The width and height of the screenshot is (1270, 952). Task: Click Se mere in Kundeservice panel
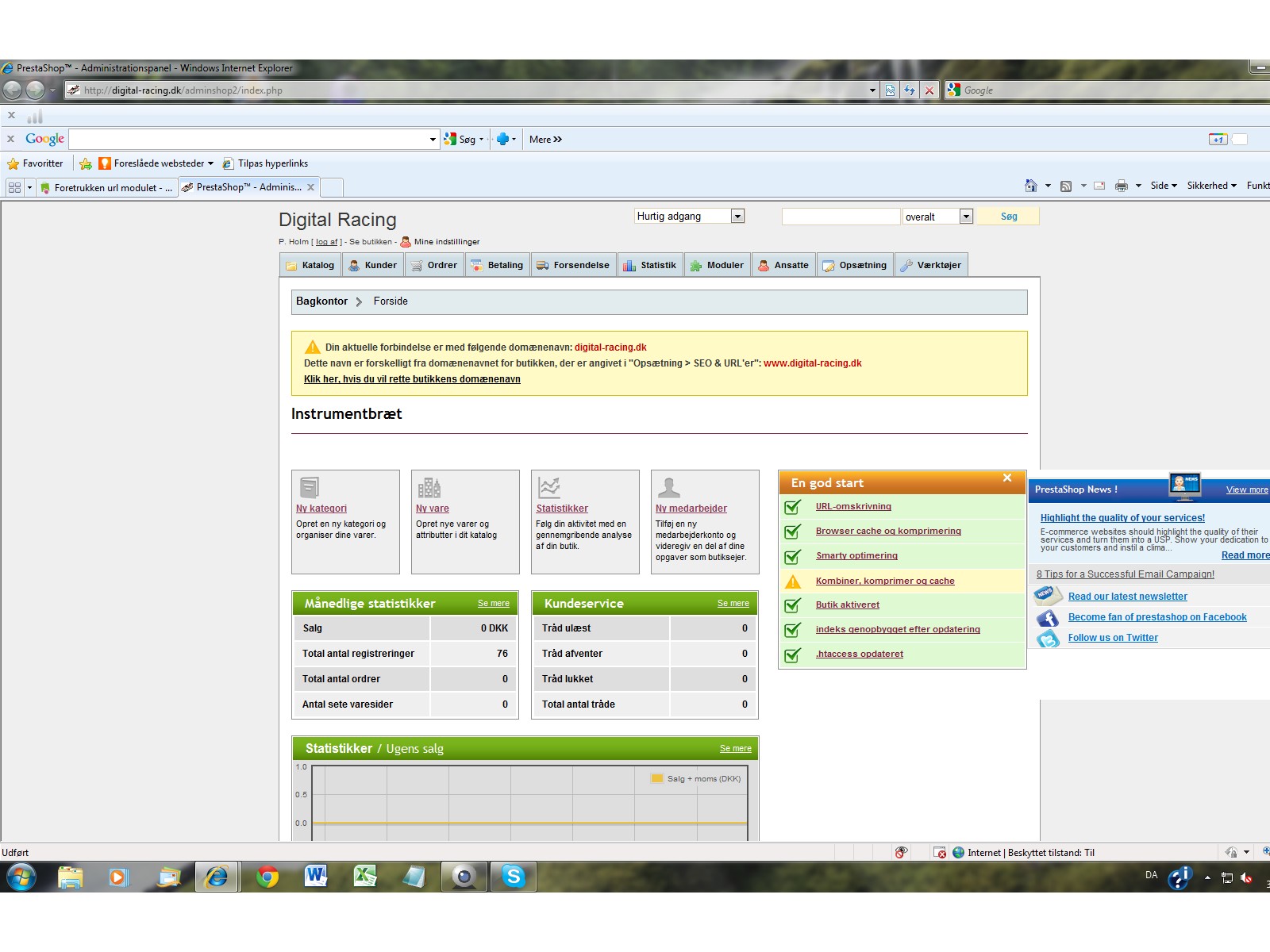click(733, 604)
